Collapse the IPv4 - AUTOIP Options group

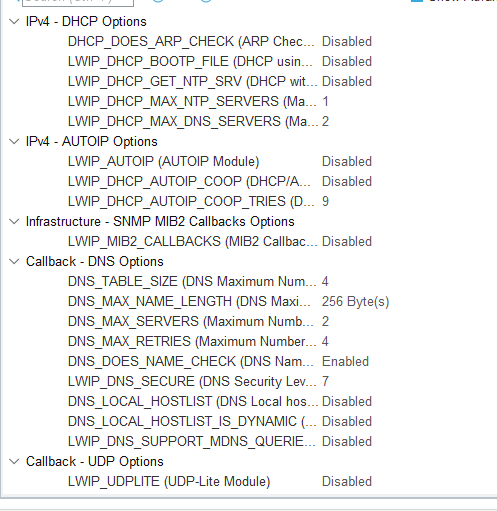pyautogui.click(x=14, y=142)
